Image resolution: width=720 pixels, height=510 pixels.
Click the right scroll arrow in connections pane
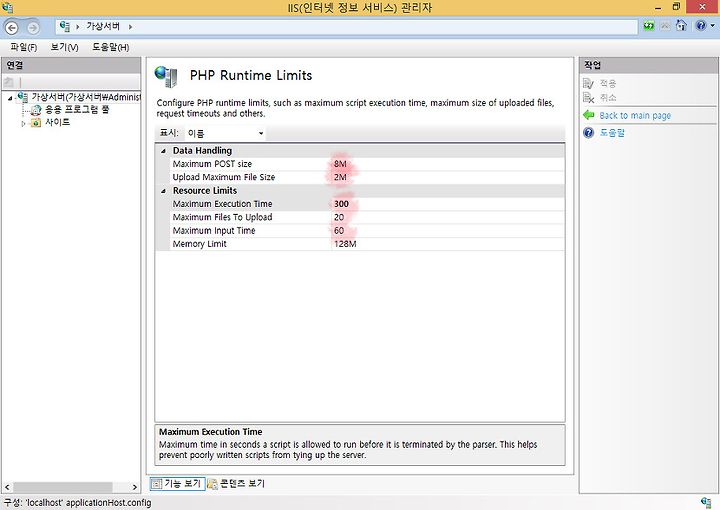pos(135,487)
